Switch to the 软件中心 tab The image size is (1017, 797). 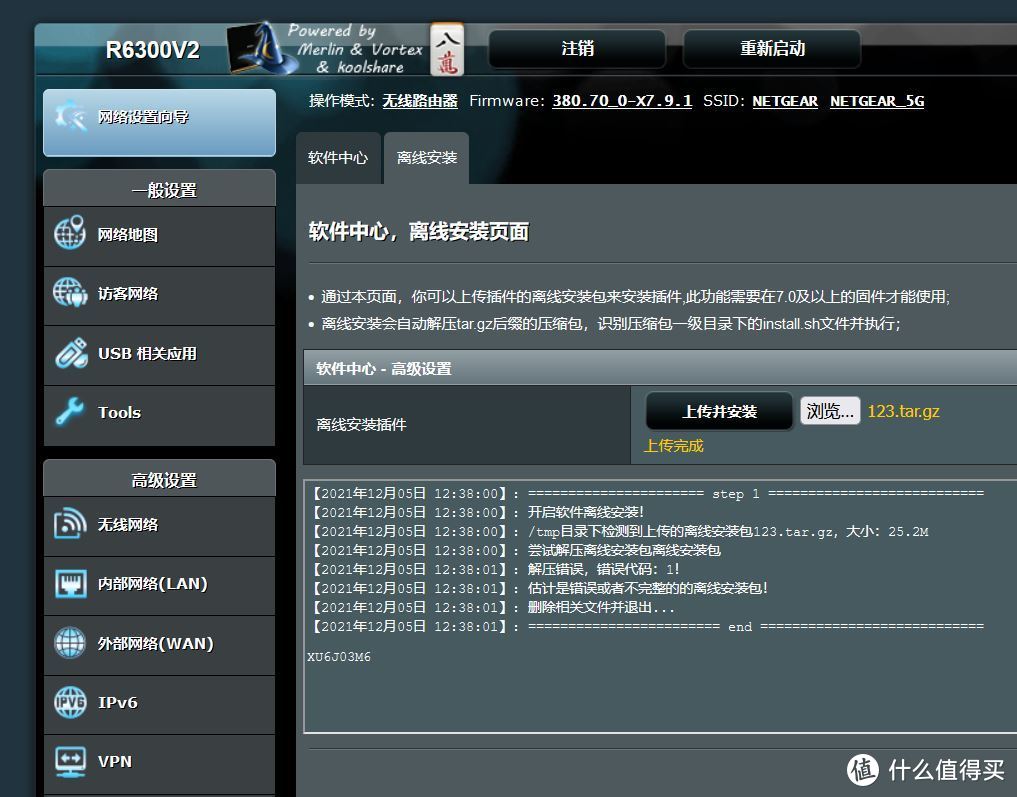[338, 158]
